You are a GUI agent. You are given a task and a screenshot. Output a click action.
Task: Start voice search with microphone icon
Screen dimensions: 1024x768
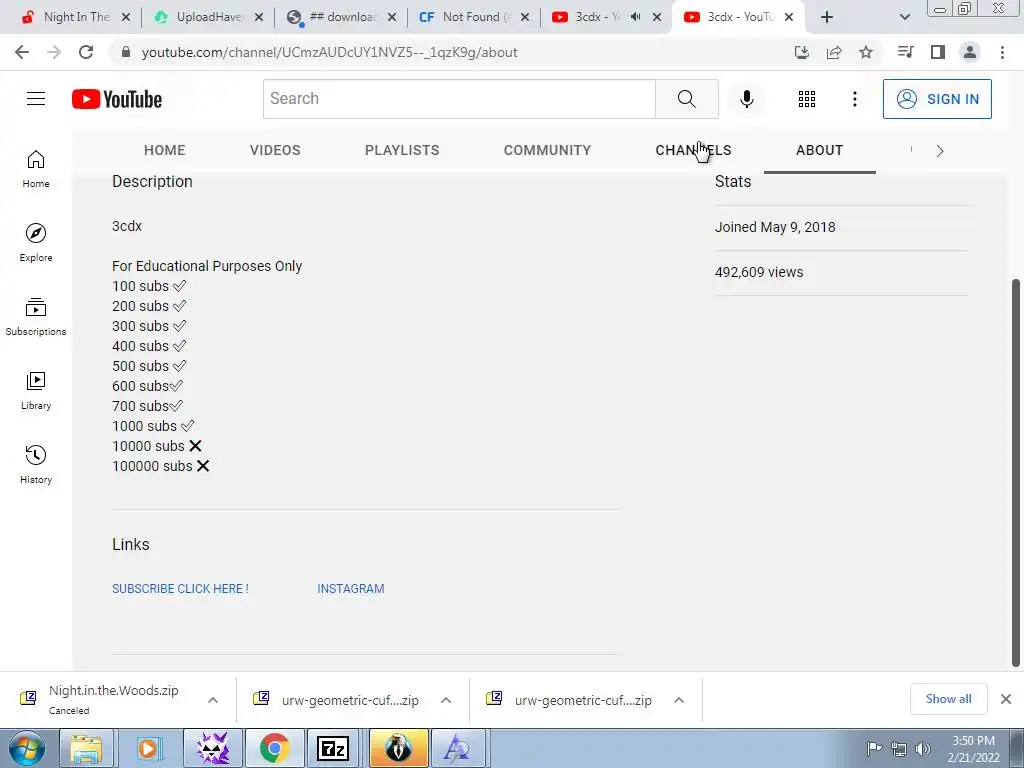[746, 99]
